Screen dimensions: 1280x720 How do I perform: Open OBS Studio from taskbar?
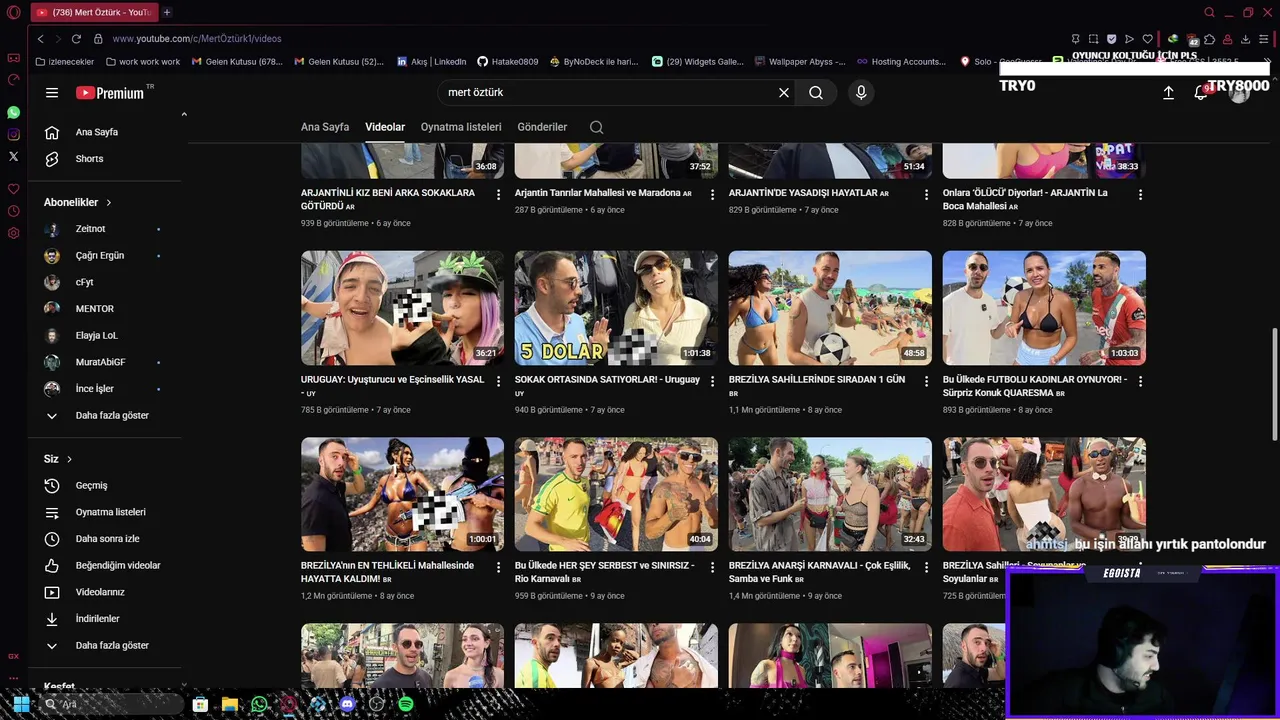coord(376,704)
